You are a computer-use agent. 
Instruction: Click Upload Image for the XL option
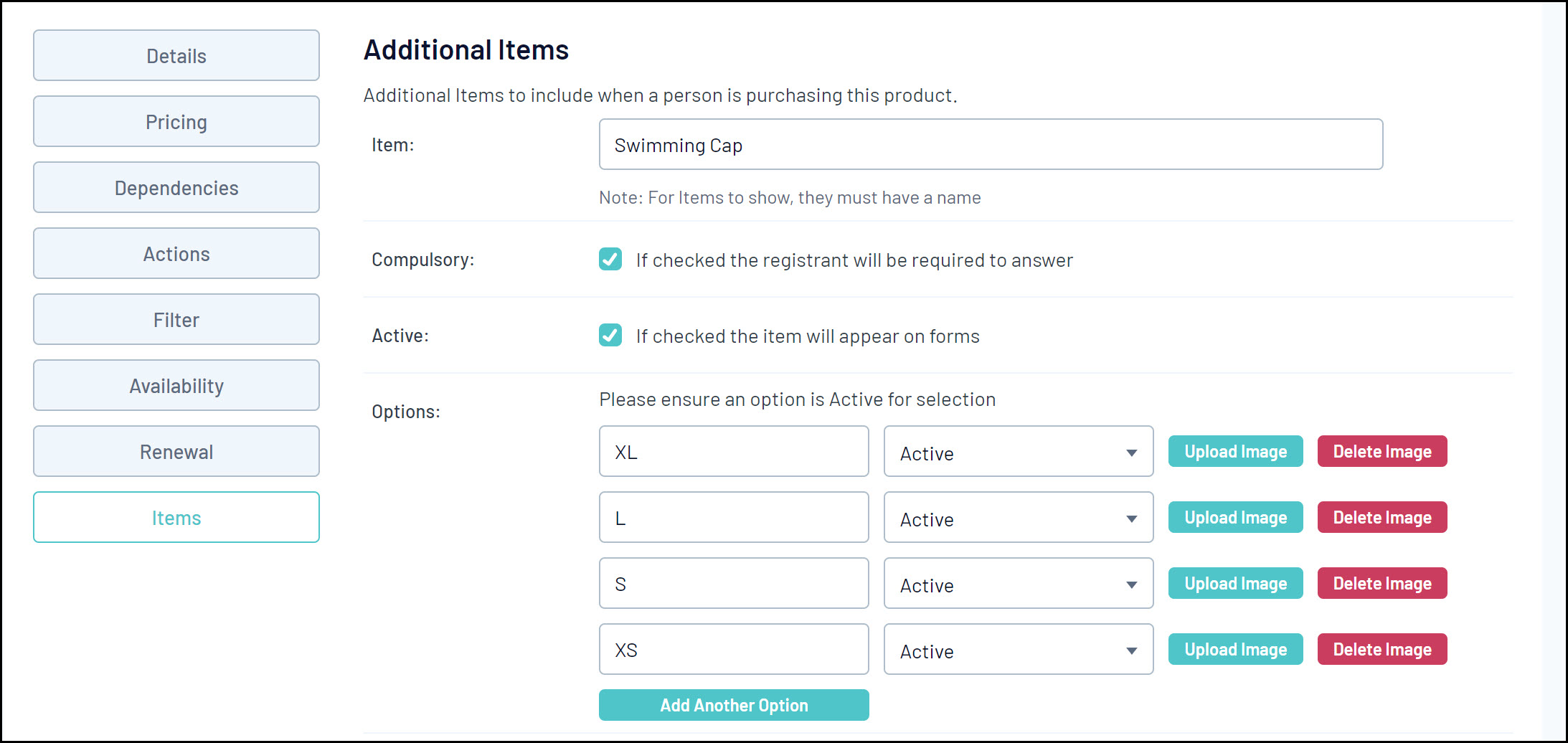1235,452
